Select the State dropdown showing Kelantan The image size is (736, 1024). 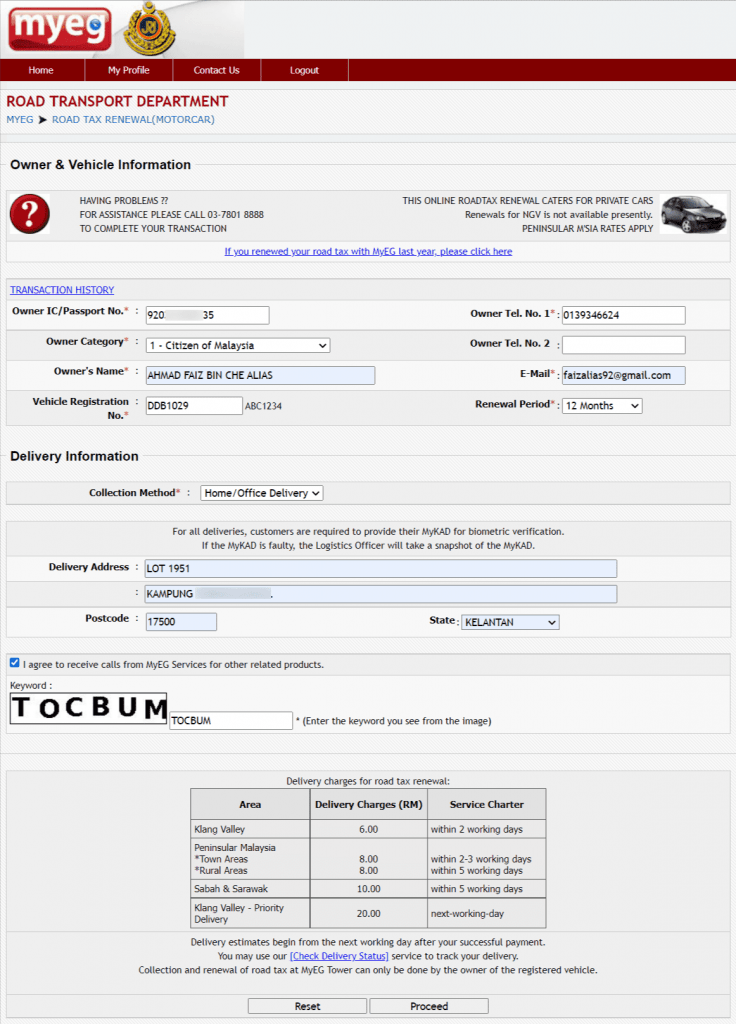click(509, 622)
